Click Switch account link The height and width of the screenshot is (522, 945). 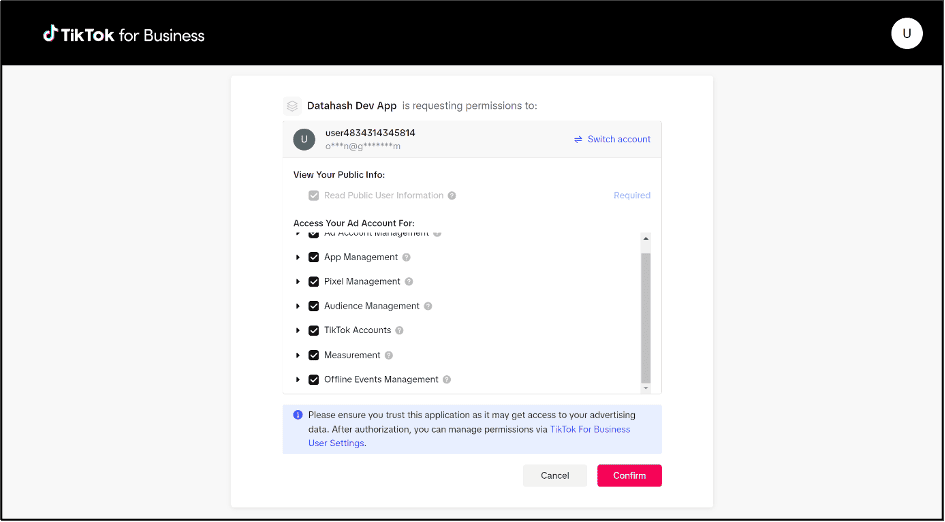pyautogui.click(x=612, y=139)
